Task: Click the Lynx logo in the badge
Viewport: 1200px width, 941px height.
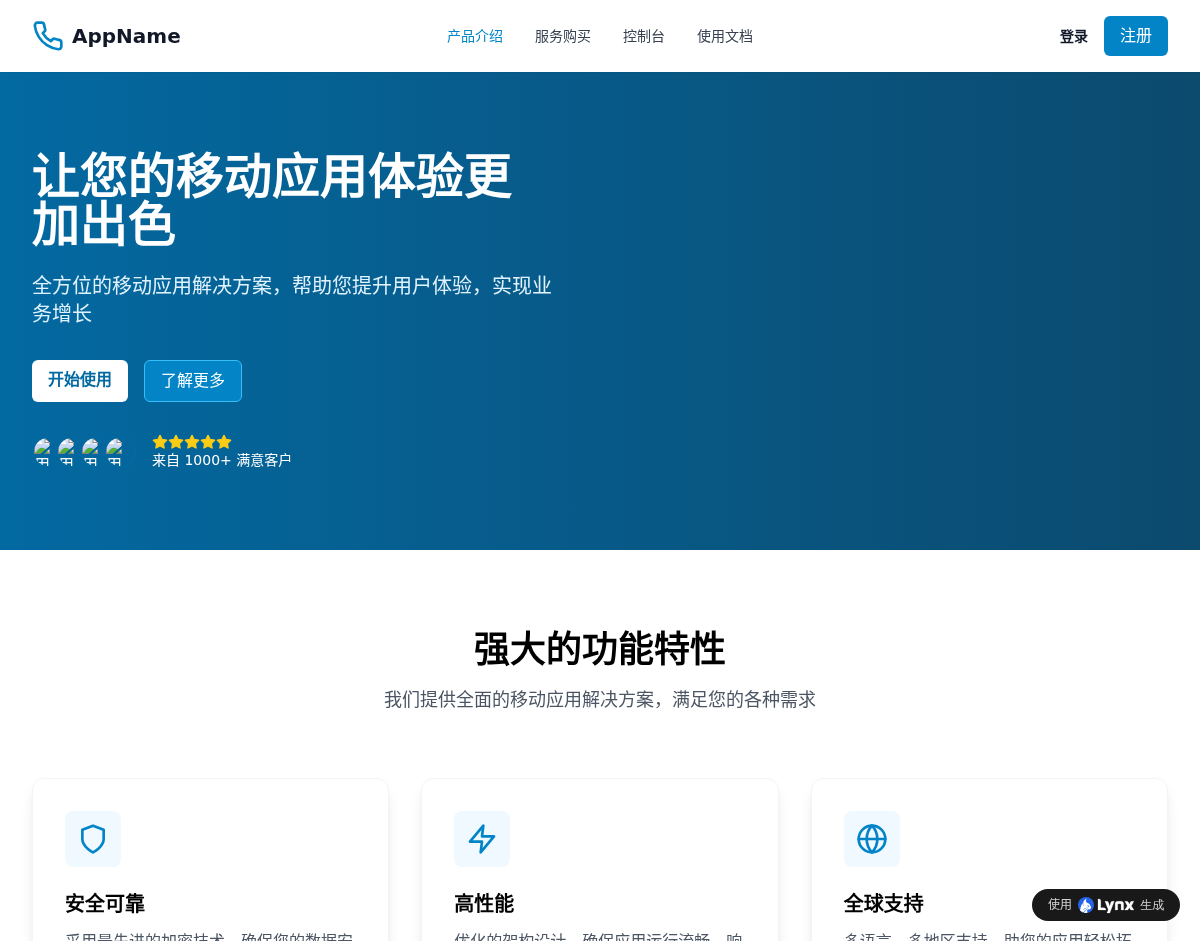Action: [x=1106, y=905]
